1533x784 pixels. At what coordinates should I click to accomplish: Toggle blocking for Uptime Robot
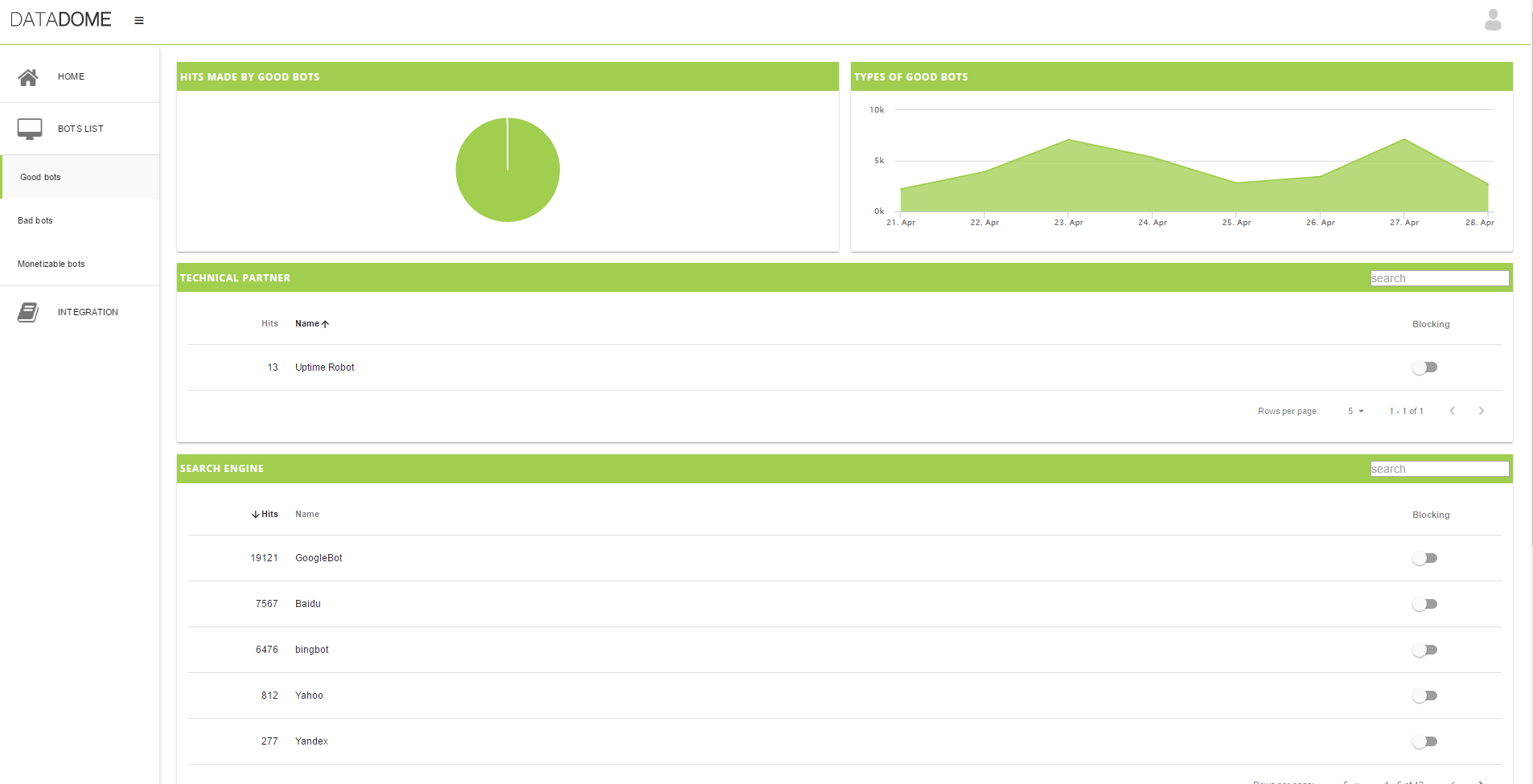pyautogui.click(x=1424, y=367)
